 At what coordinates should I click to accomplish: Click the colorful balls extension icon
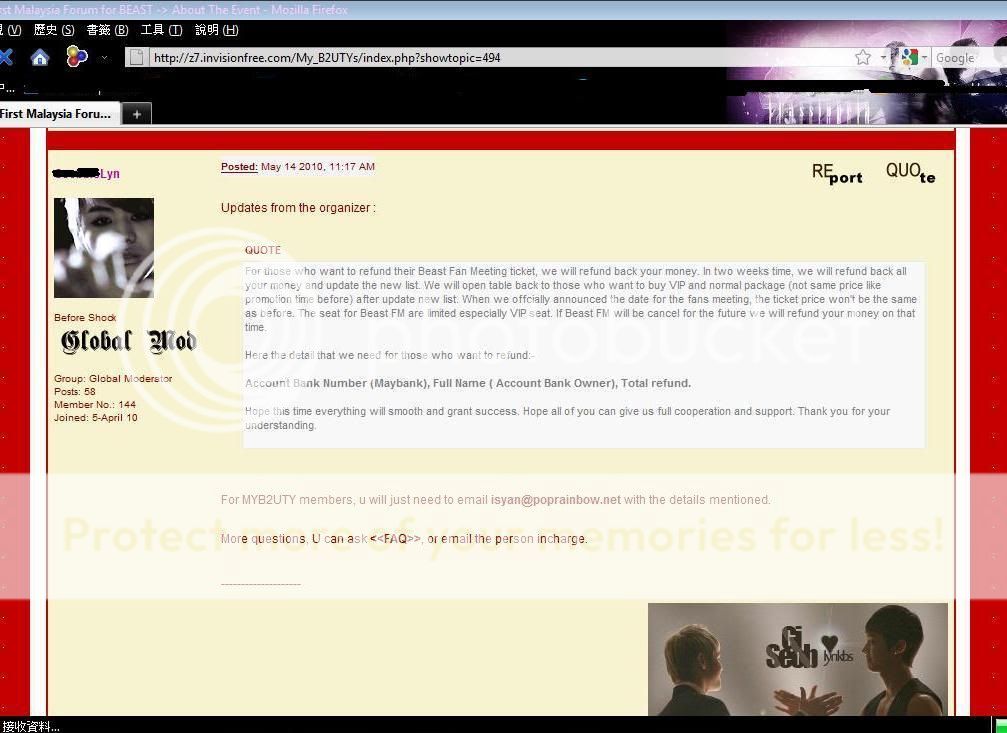76,57
